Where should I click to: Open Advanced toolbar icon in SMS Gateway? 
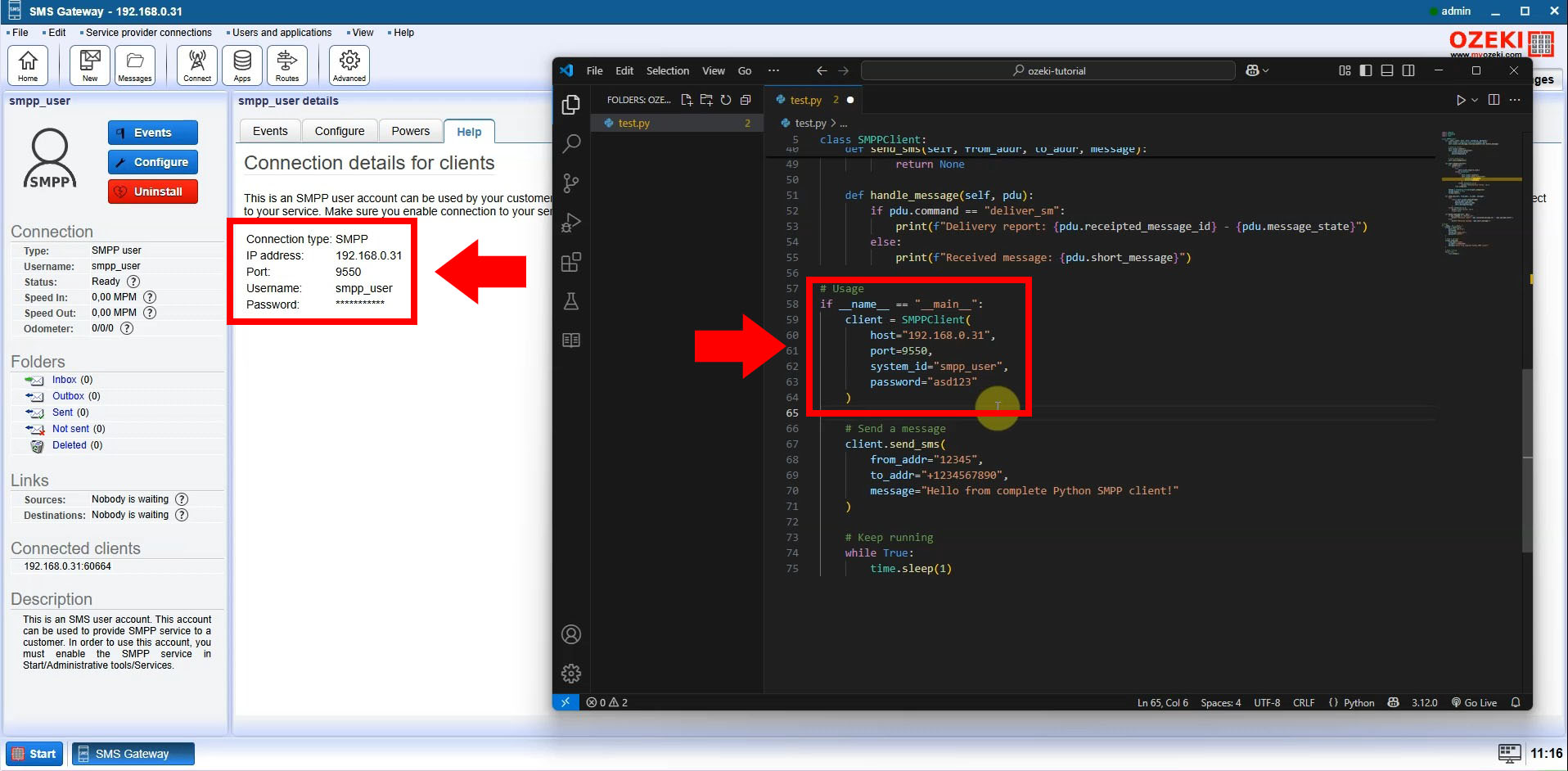pyautogui.click(x=349, y=65)
